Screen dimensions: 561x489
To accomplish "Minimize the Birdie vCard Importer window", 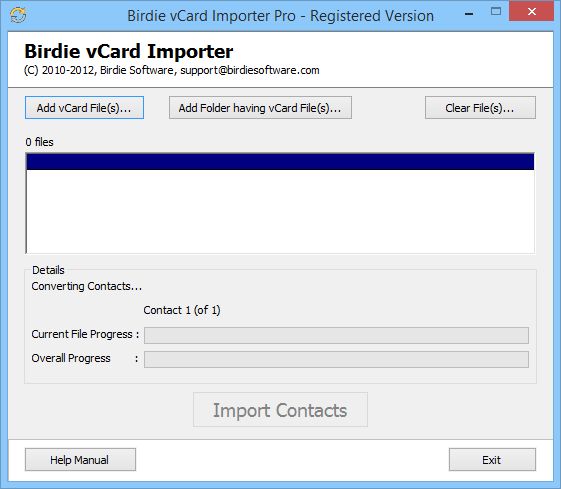I will pyautogui.click(x=469, y=14).
